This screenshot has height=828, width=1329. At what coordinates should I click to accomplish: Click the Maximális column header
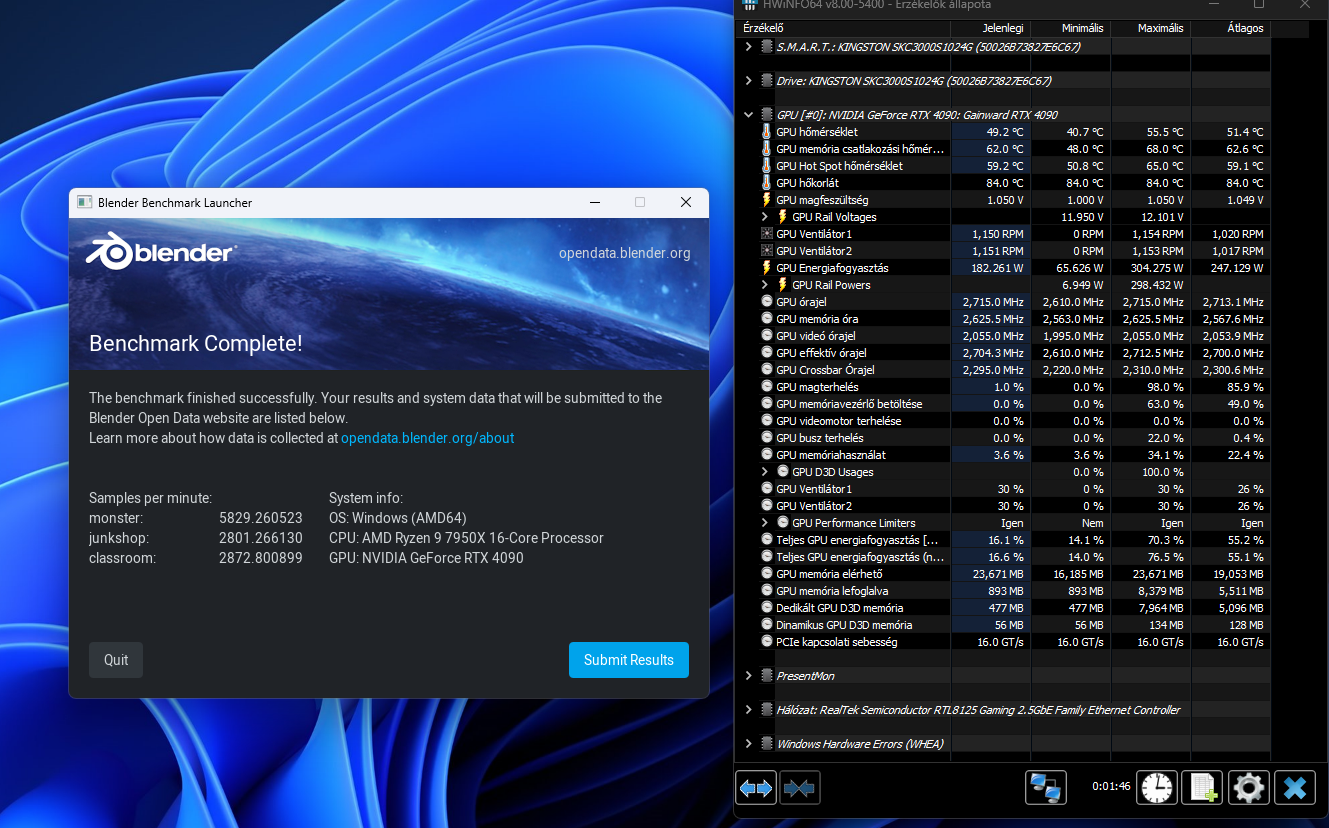1151,28
